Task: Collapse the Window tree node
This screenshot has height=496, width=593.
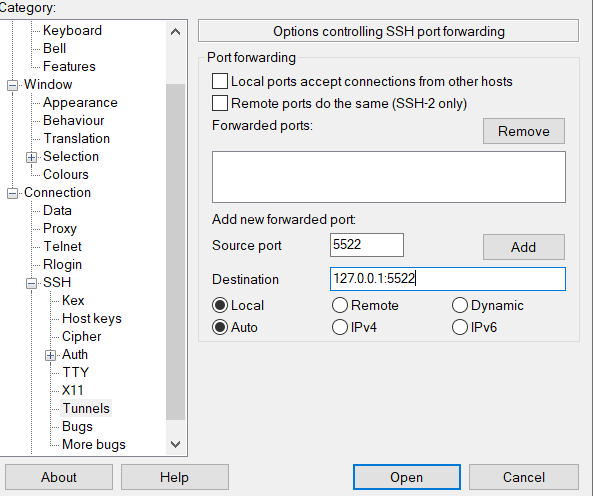Action: (x=12, y=85)
